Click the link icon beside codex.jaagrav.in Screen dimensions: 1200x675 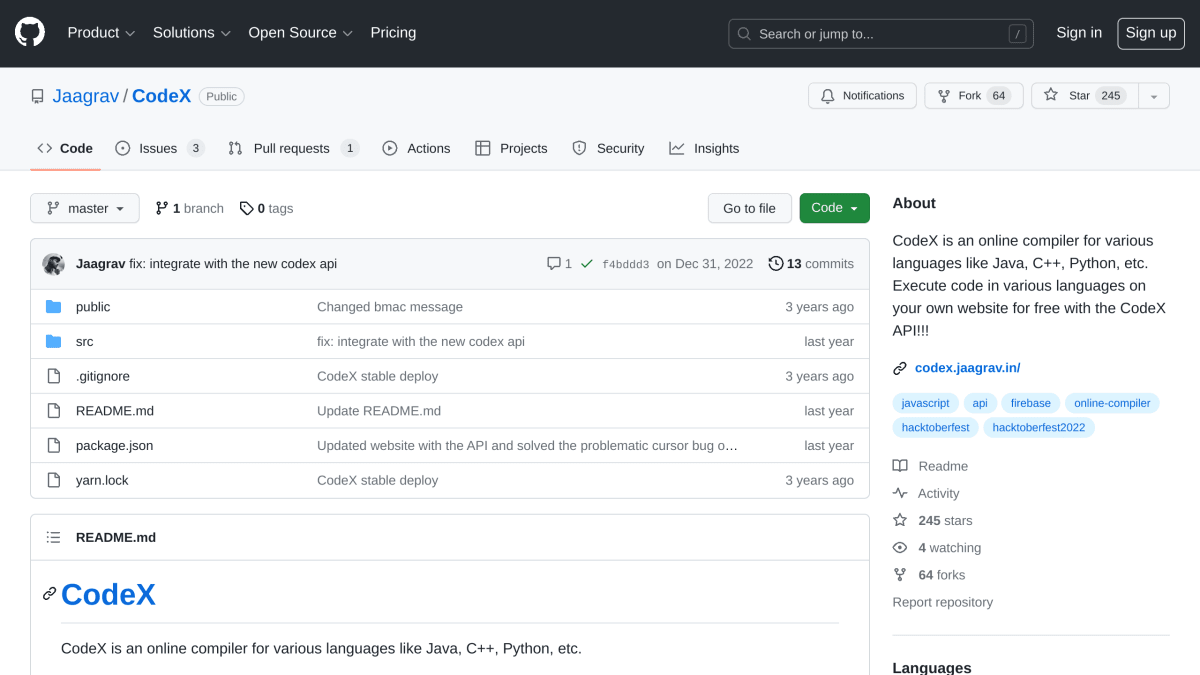[x=900, y=368]
